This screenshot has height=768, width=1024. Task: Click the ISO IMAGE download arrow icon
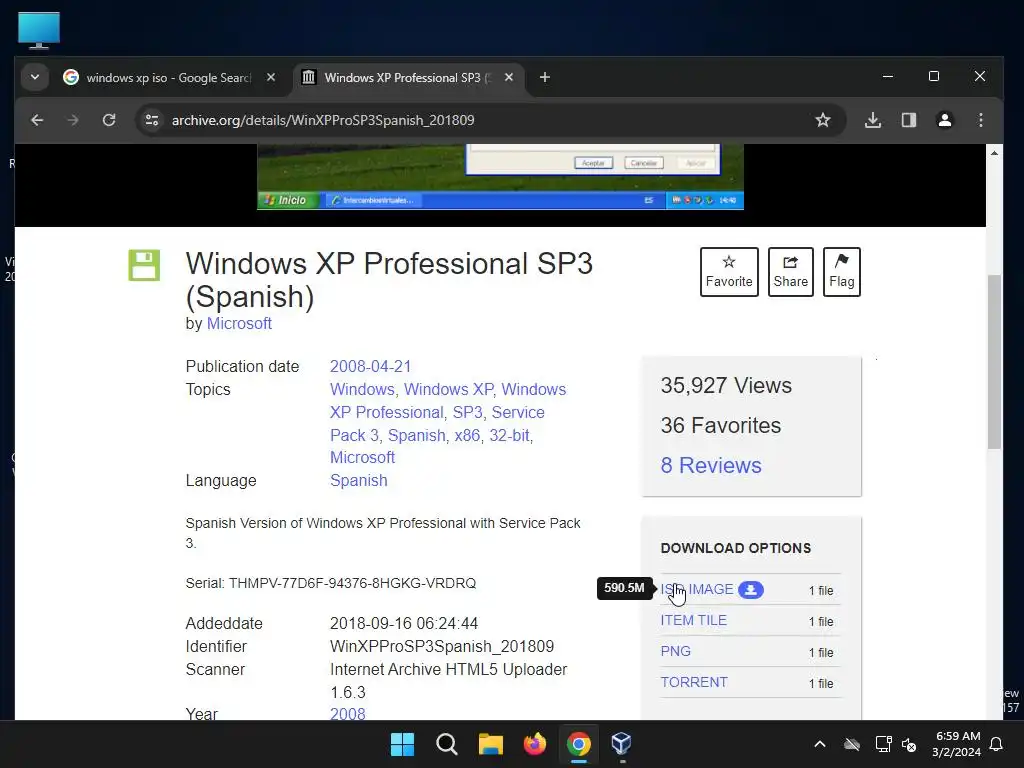tap(750, 590)
